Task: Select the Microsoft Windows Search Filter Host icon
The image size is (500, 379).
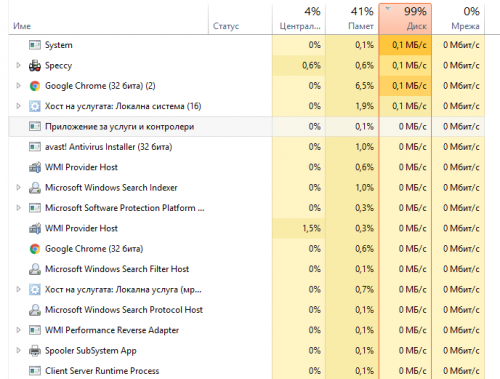Action: (x=35, y=269)
